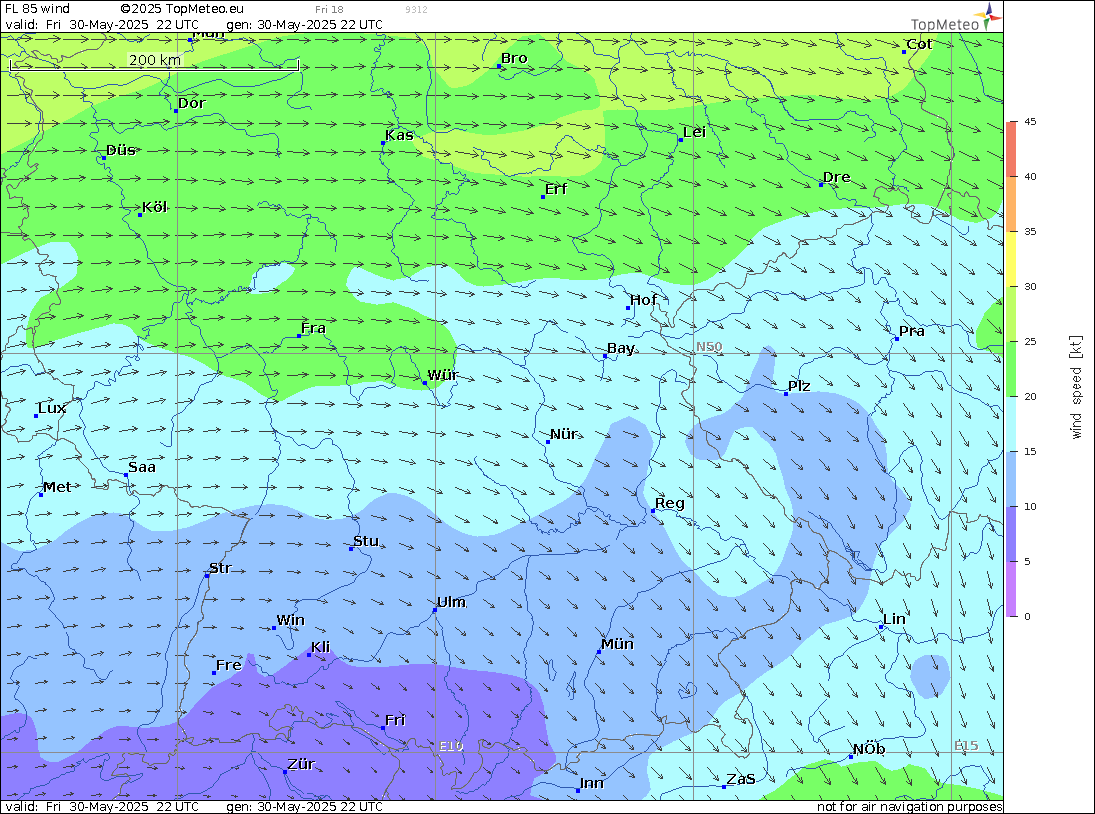This screenshot has width=1095, height=814.
Task: Select the "Inn" city label
Action: [x=591, y=783]
